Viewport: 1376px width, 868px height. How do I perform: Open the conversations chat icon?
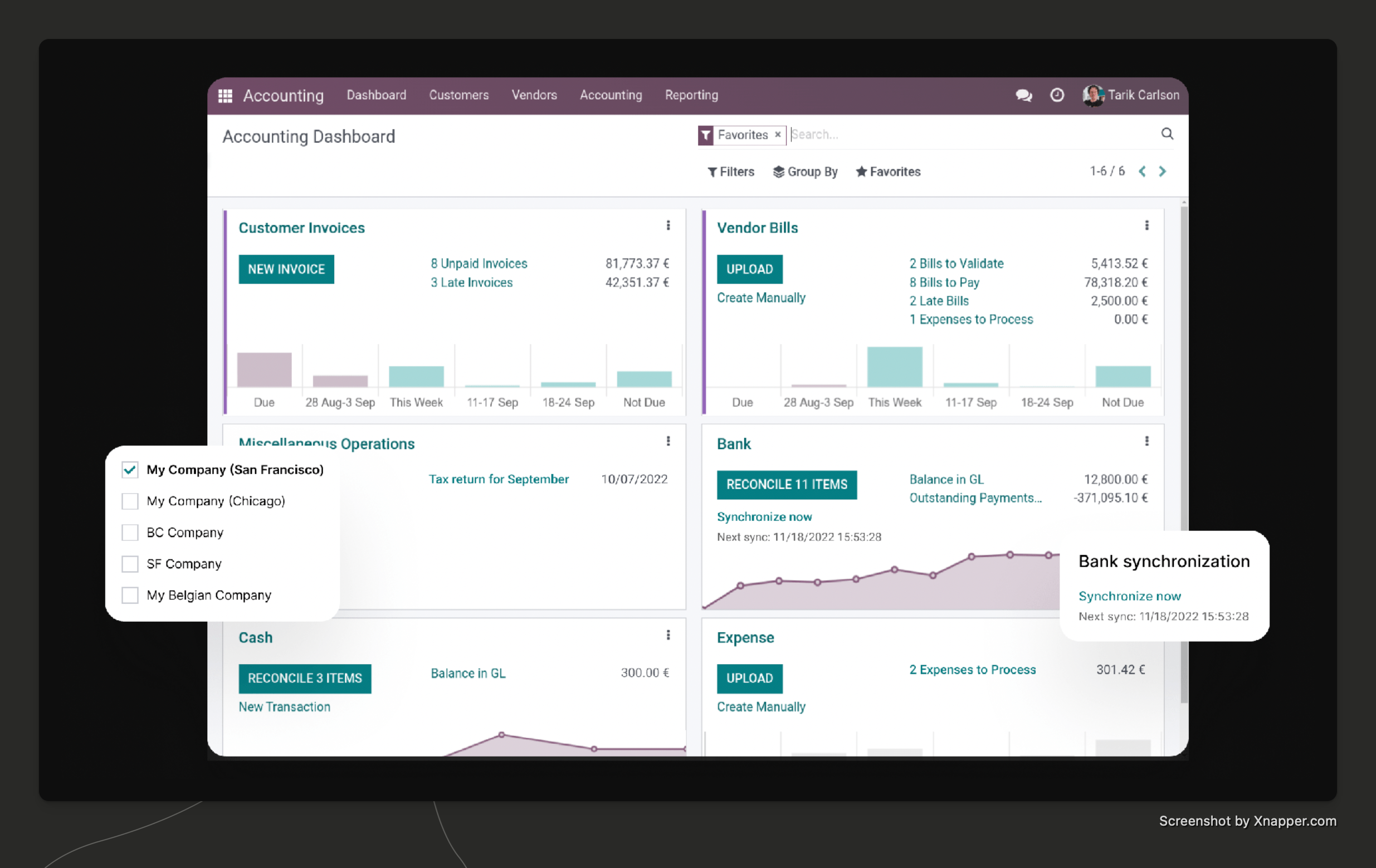1023,95
